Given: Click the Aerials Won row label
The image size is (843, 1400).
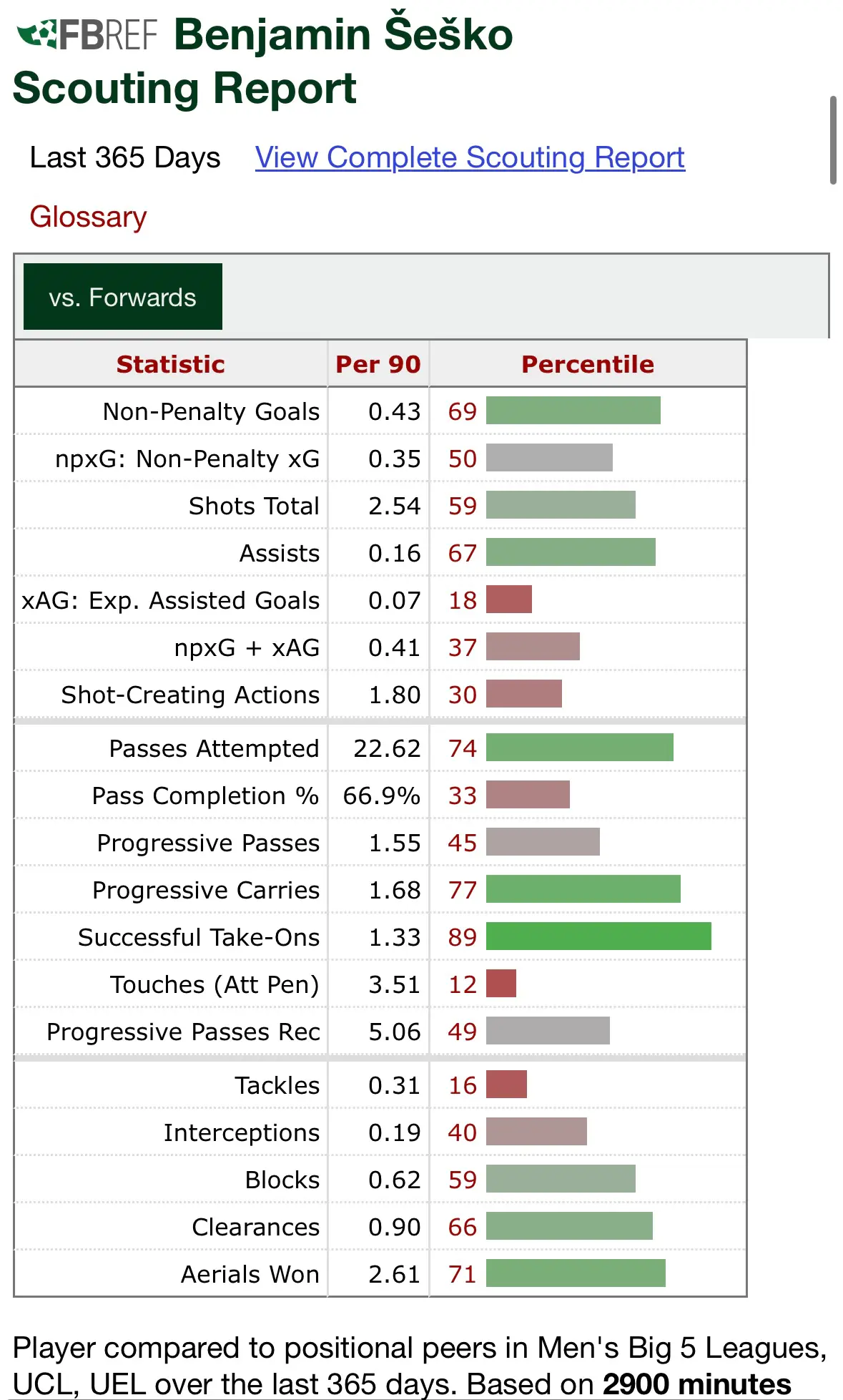Looking at the screenshot, I should (x=250, y=1274).
